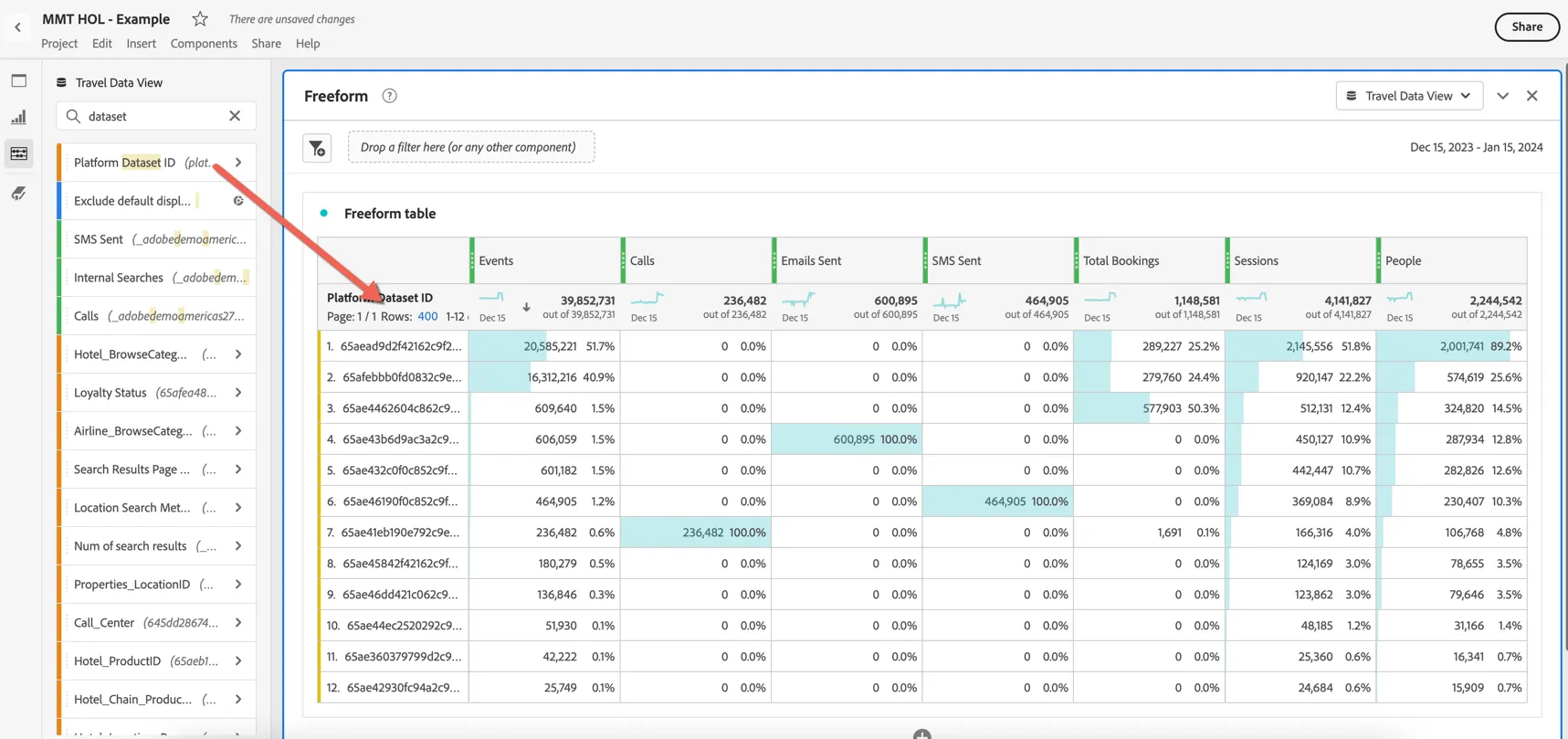Select the People column header

(1452, 261)
